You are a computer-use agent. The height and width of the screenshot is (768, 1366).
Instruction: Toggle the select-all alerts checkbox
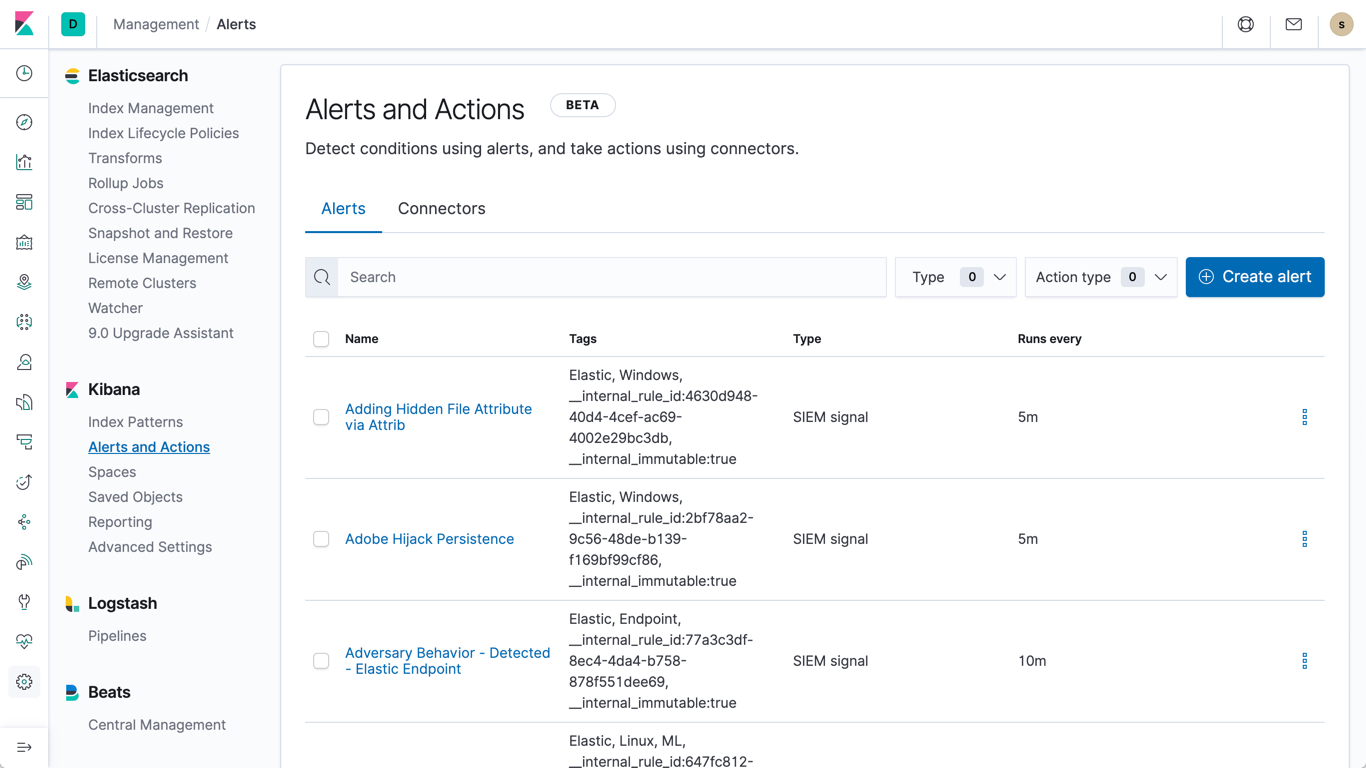tap(321, 339)
